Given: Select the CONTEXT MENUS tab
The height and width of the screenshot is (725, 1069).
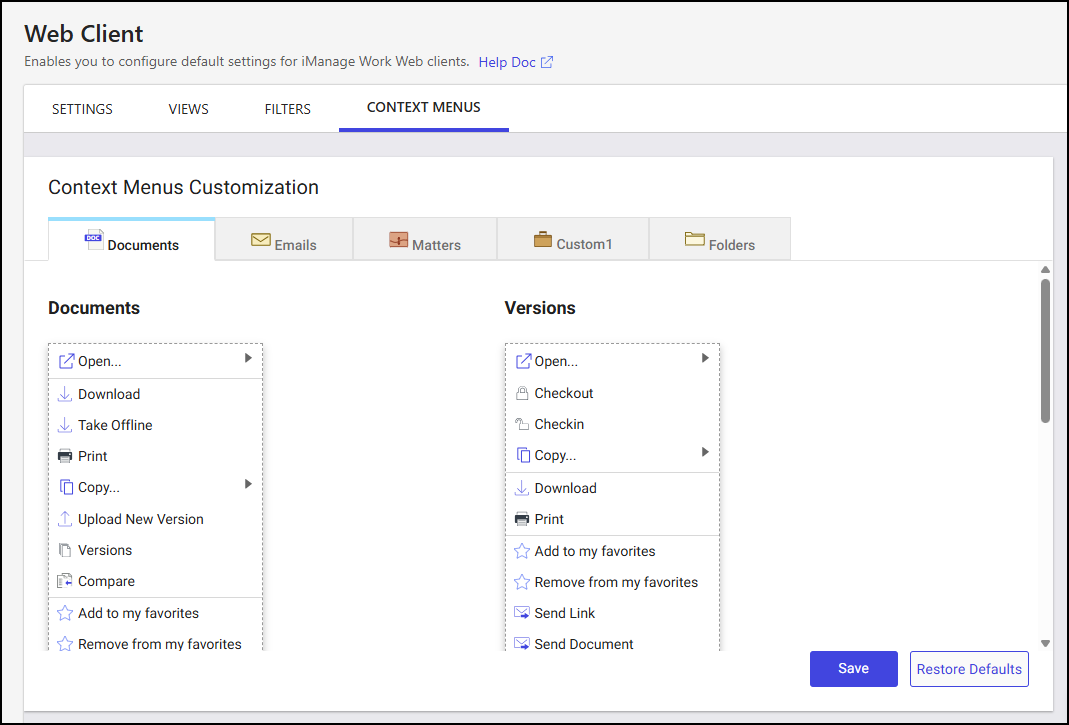Looking at the screenshot, I should point(423,108).
